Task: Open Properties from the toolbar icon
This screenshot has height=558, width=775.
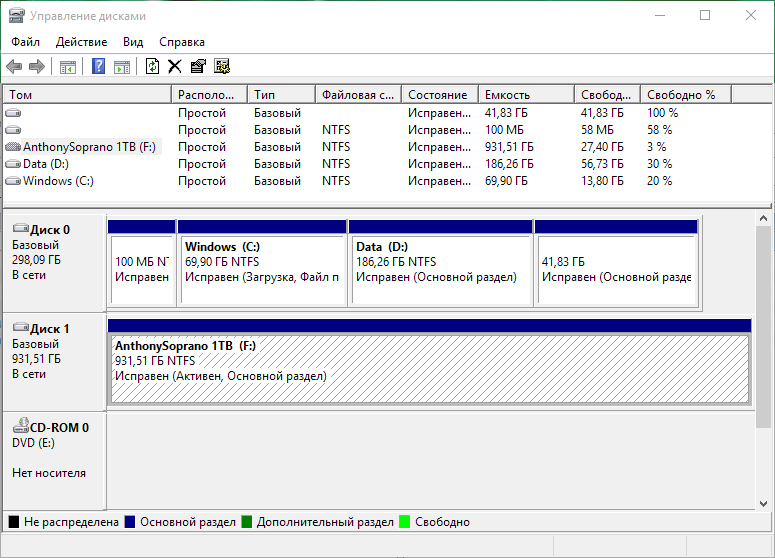Action: click(198, 66)
